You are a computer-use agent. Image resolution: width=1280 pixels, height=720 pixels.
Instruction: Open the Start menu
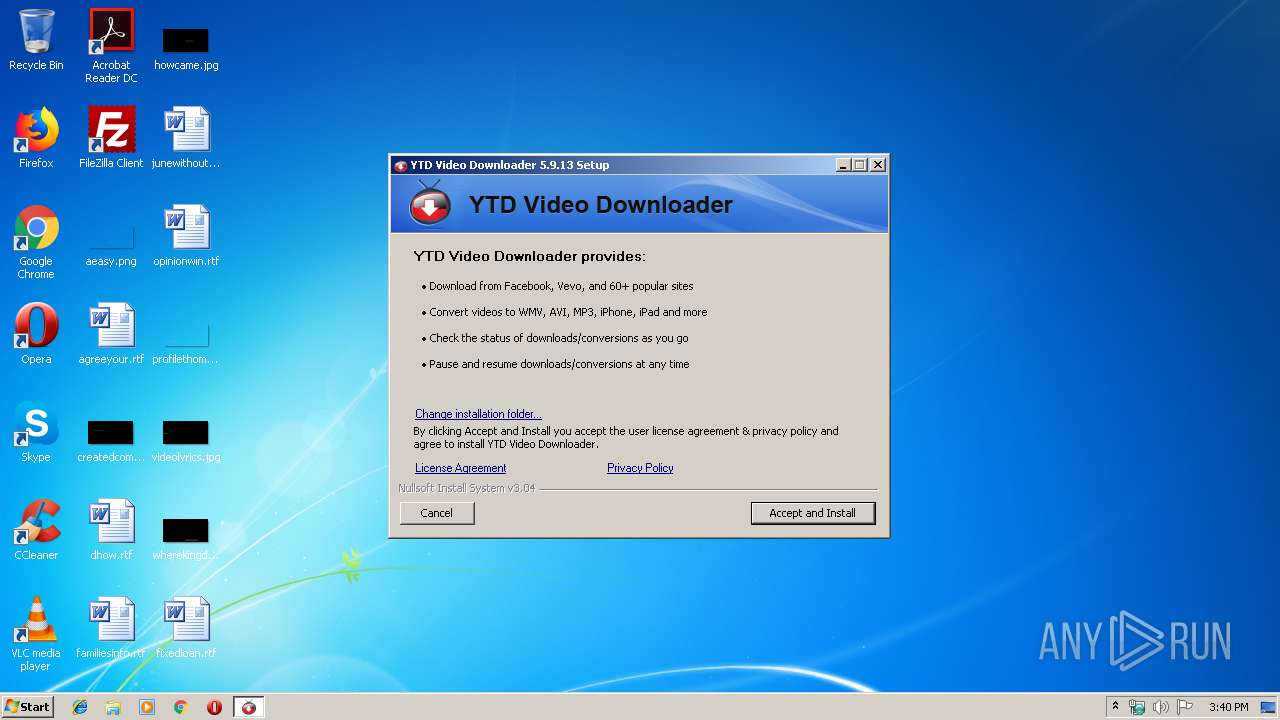(27, 707)
